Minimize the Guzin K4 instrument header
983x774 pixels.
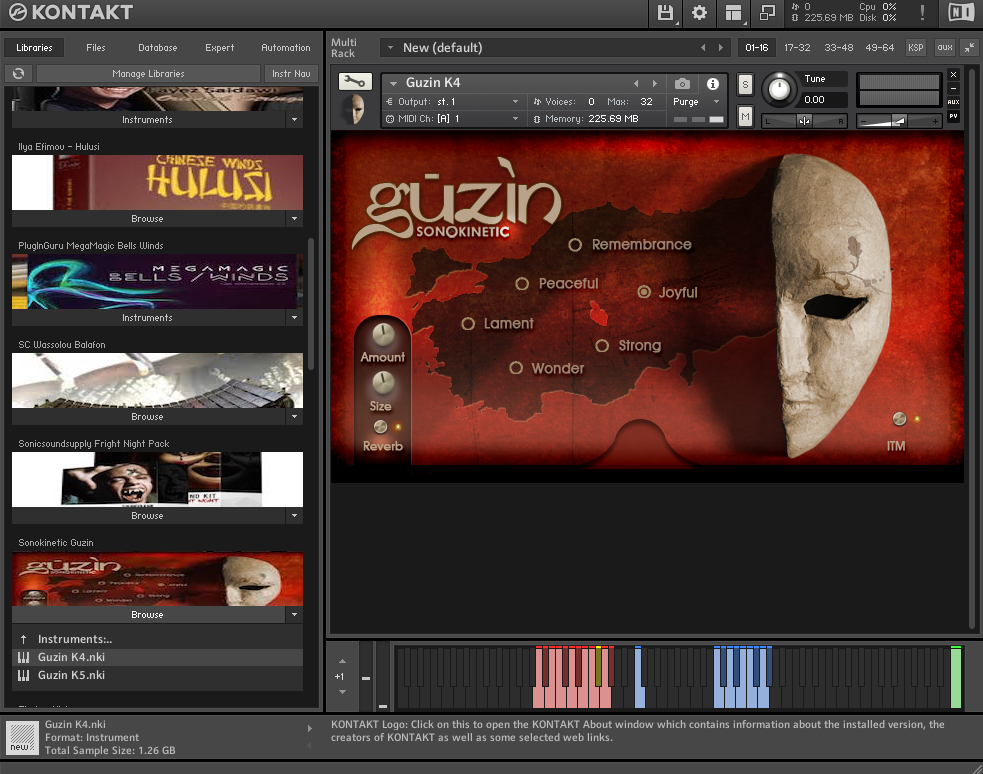(954, 88)
